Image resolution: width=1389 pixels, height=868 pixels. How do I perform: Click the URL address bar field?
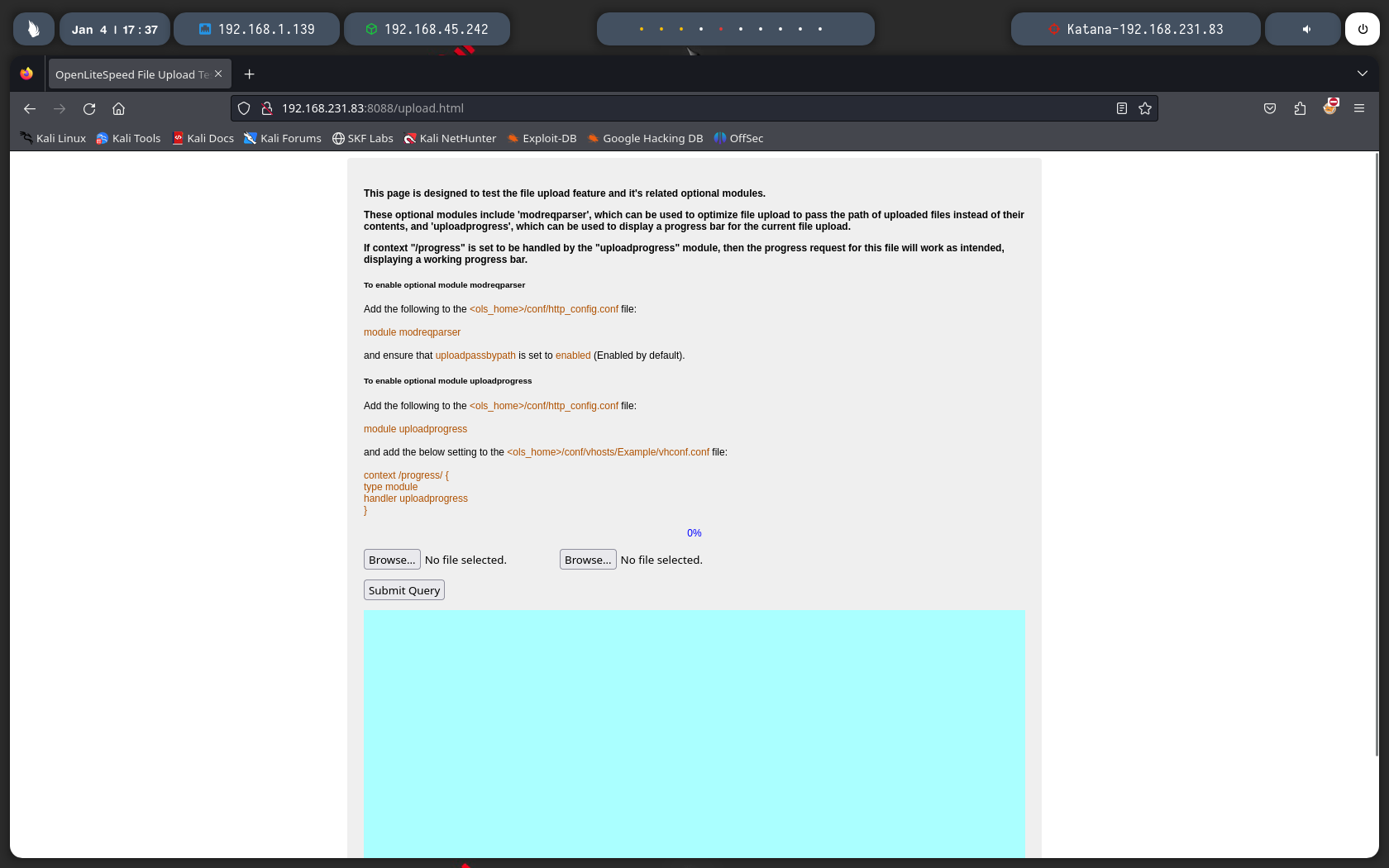(x=661, y=108)
